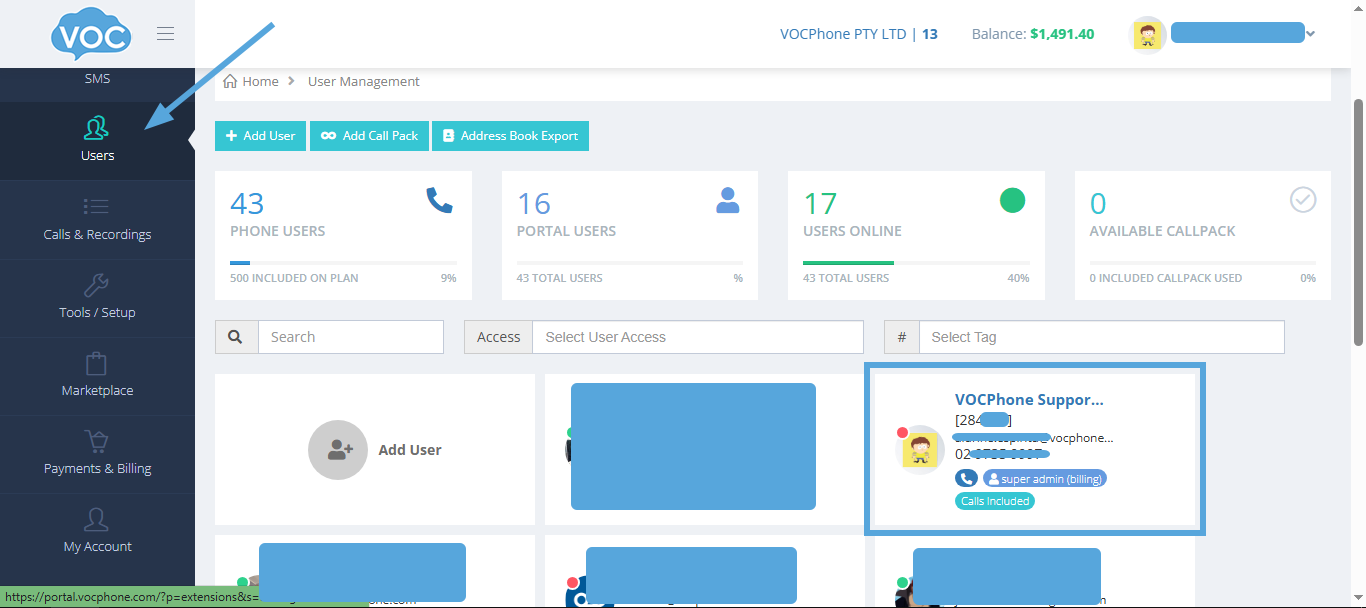
Task: Click the Home breadcrumb icon
Action: 230,82
